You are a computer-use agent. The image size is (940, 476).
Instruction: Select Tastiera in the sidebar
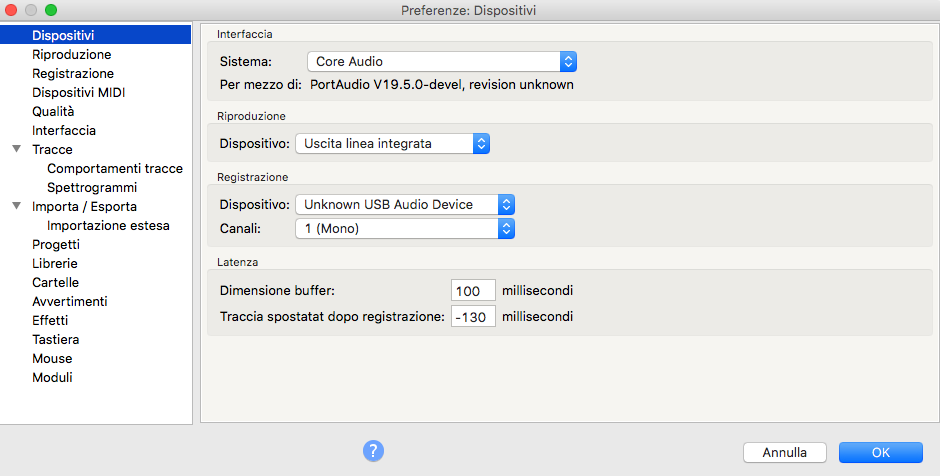[55, 339]
